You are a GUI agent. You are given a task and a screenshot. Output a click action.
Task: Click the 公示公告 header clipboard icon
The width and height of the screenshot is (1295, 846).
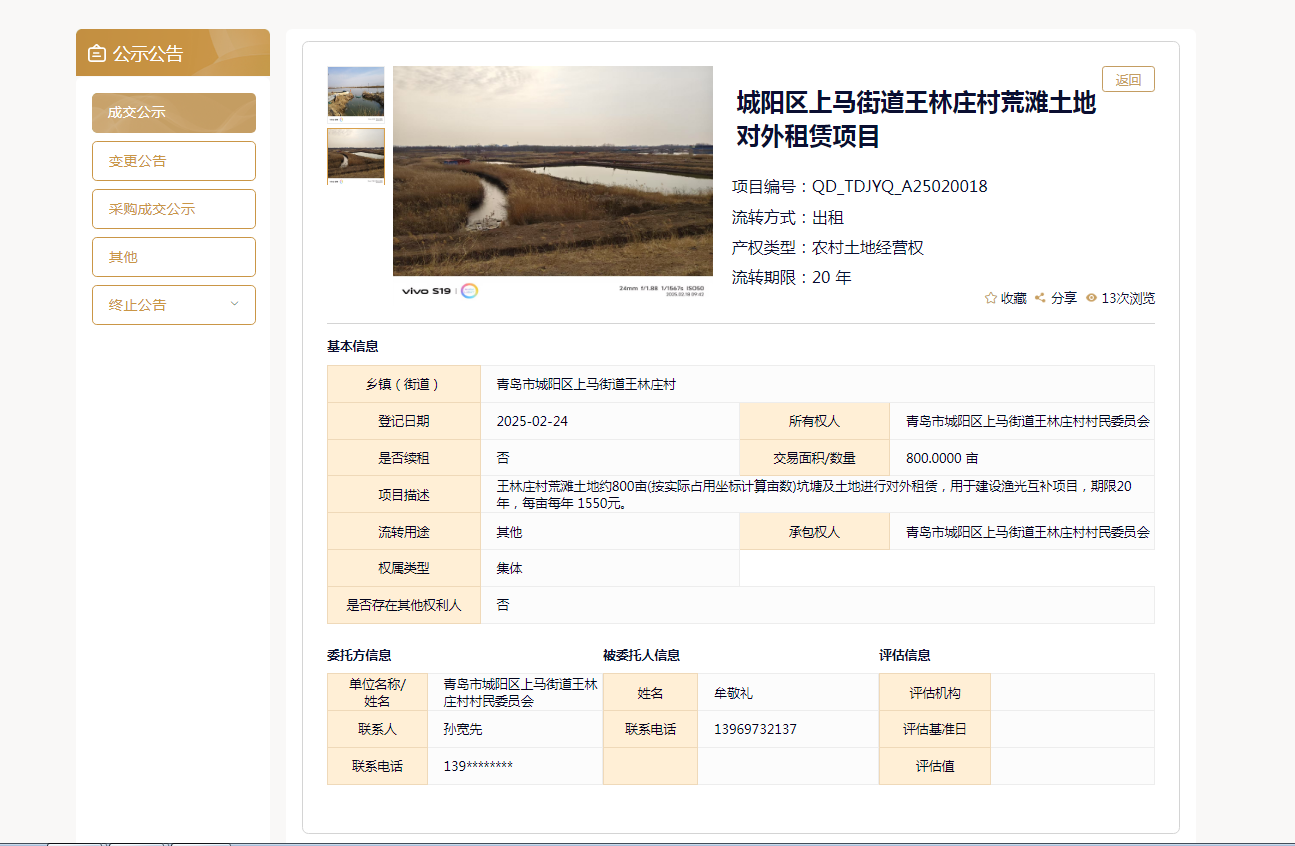point(97,53)
